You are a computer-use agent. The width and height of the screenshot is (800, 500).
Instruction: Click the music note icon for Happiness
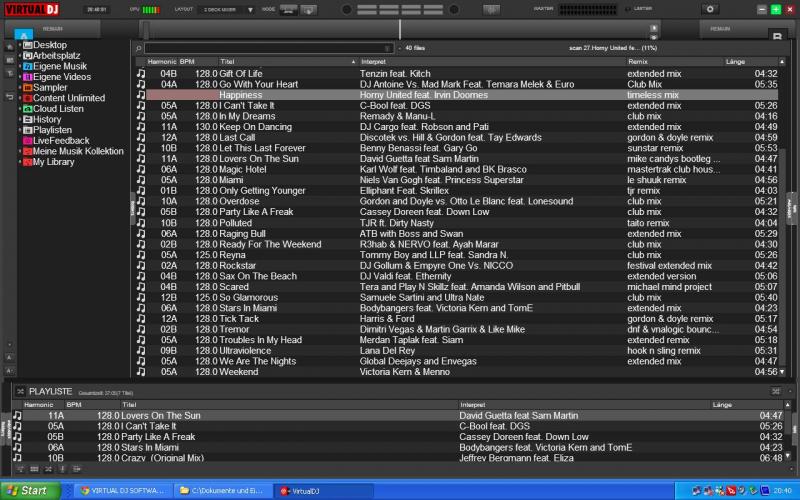141,95
